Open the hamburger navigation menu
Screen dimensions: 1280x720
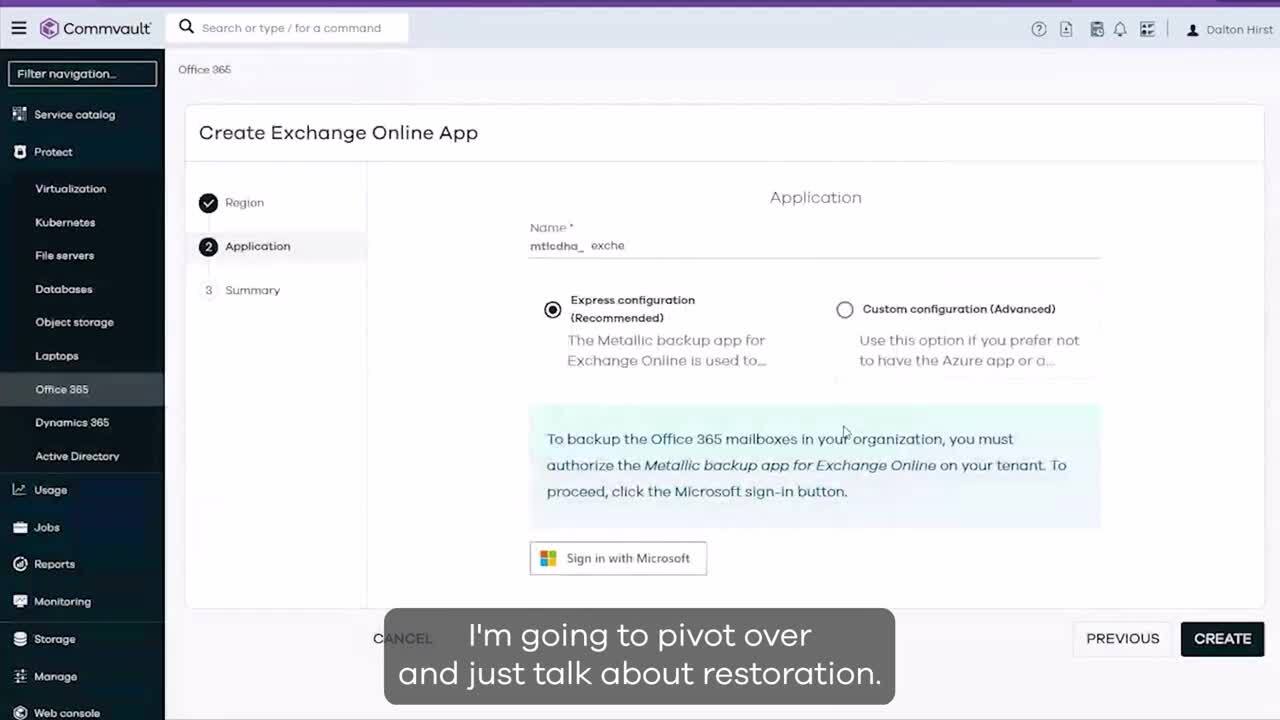point(19,28)
